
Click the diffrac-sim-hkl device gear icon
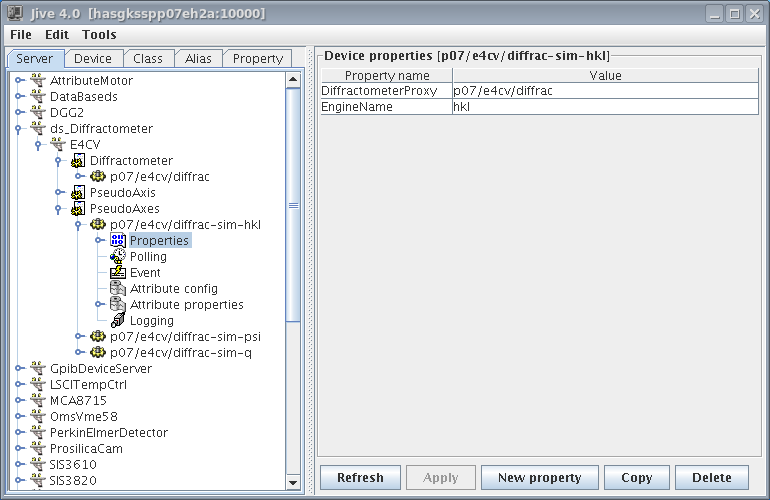point(98,224)
